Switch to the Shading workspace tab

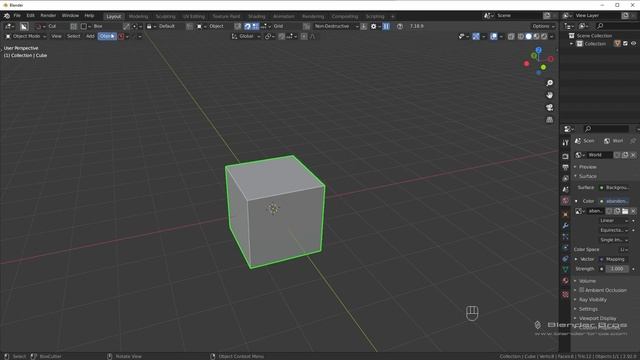point(257,16)
